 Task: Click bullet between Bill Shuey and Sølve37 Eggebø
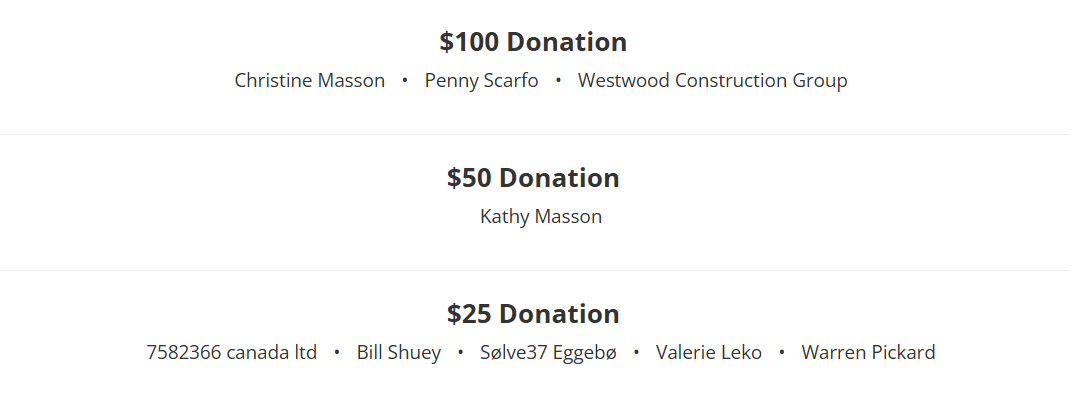click(460, 352)
